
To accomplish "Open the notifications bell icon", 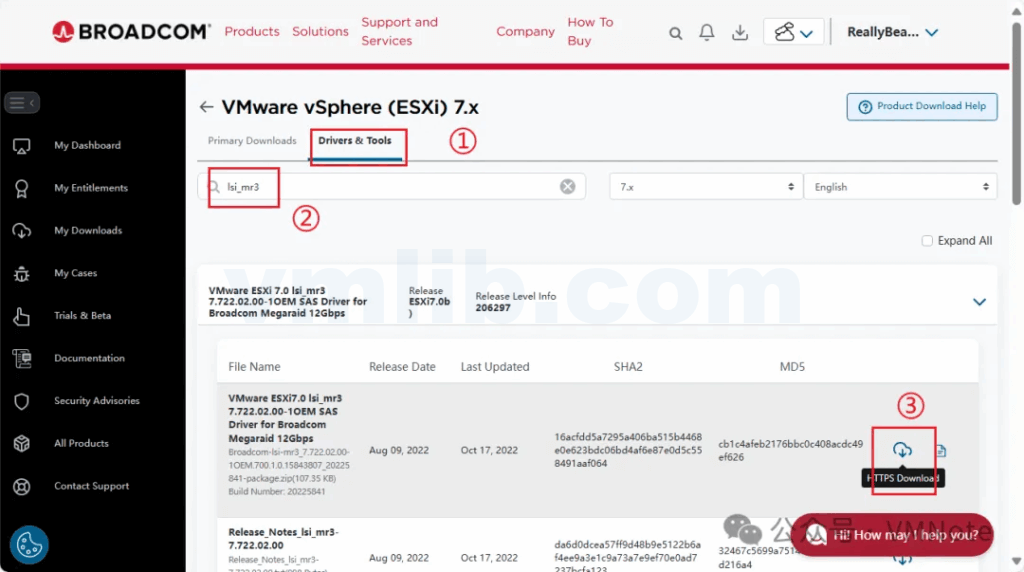I will (707, 33).
